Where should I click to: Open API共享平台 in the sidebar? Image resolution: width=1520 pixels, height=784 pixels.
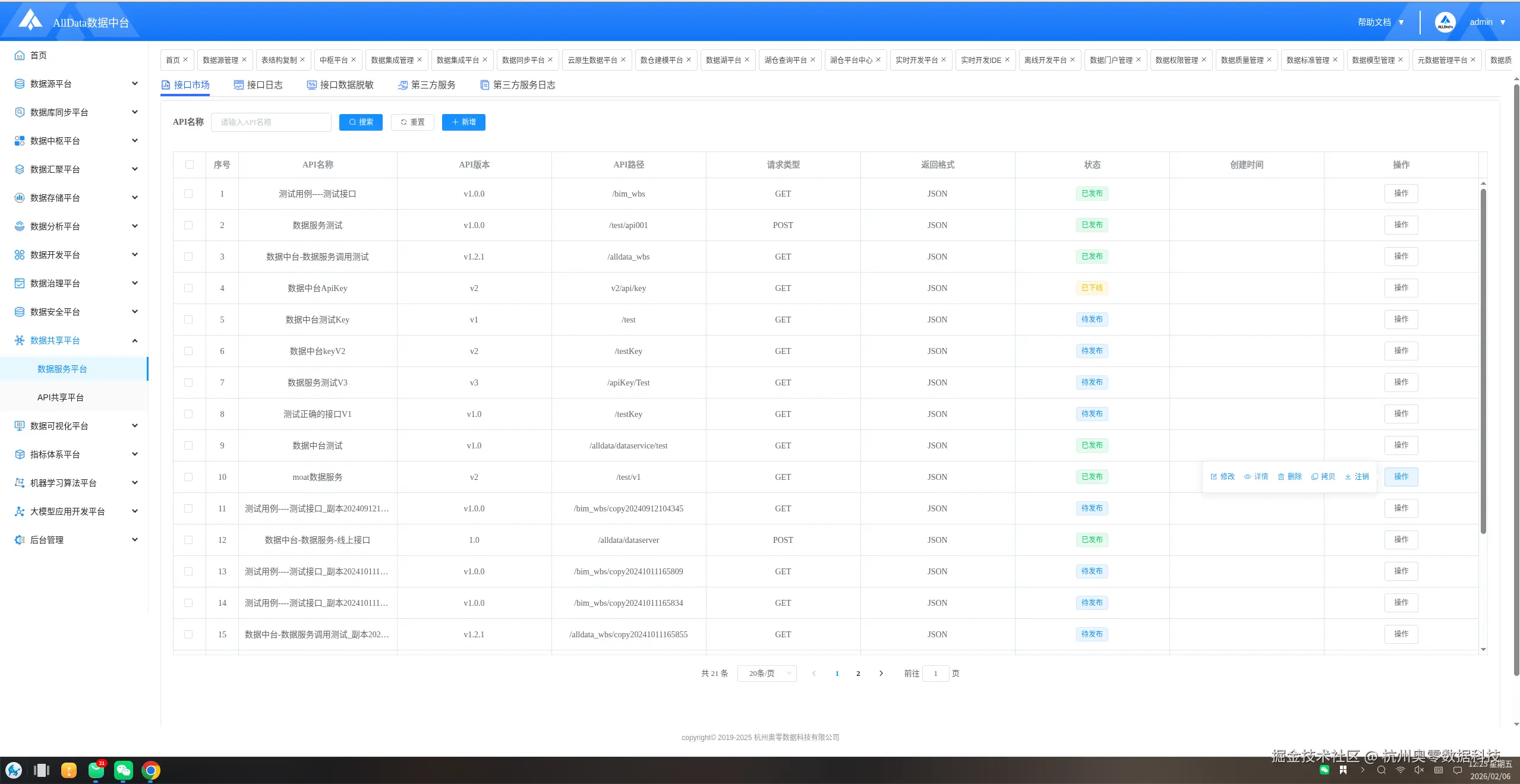tap(61, 397)
